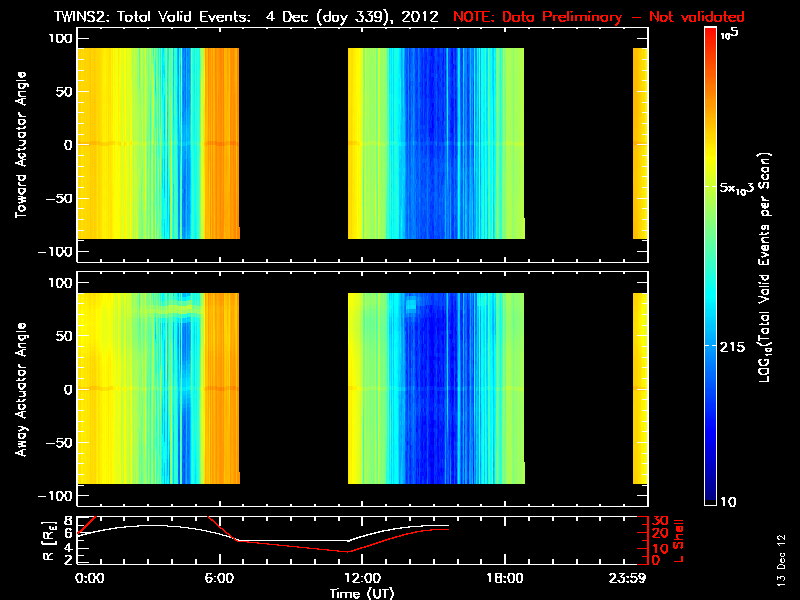Click the 6:00 time axis label
Screen dimensions: 800x600
coord(219,578)
